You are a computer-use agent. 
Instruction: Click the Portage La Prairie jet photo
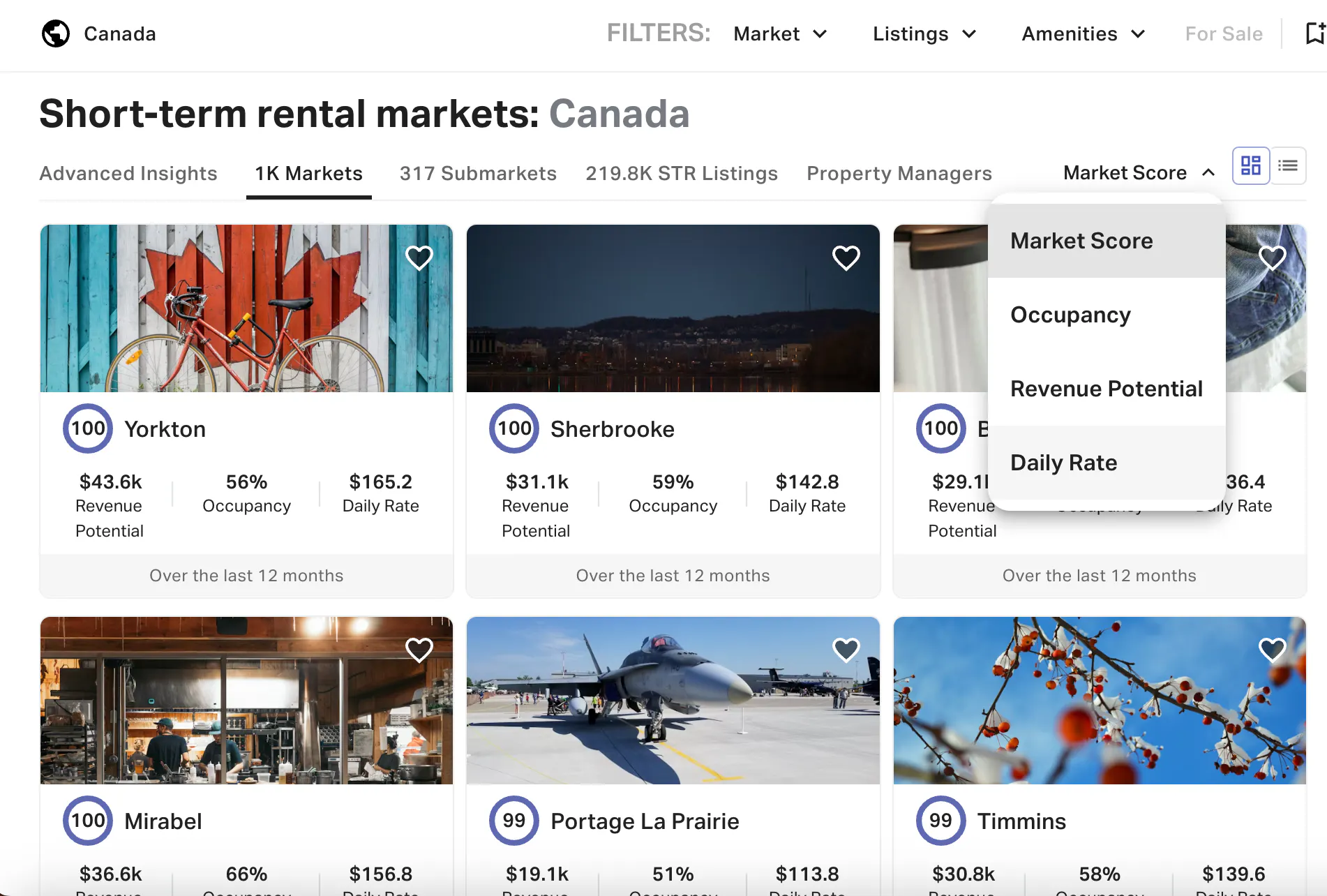[x=673, y=701]
